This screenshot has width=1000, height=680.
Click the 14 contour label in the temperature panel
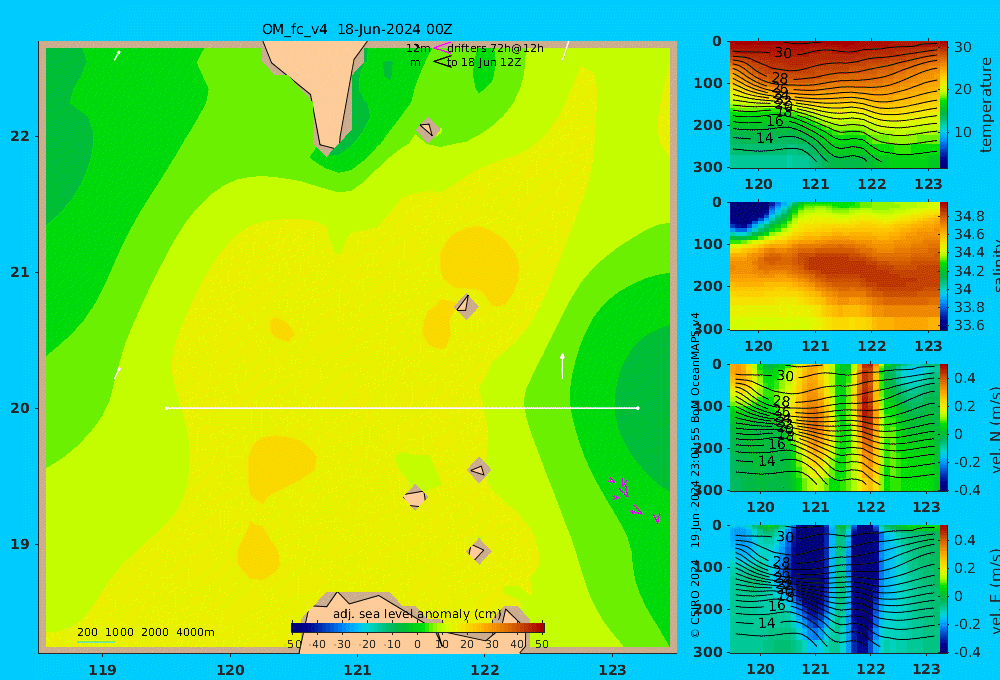pos(765,138)
